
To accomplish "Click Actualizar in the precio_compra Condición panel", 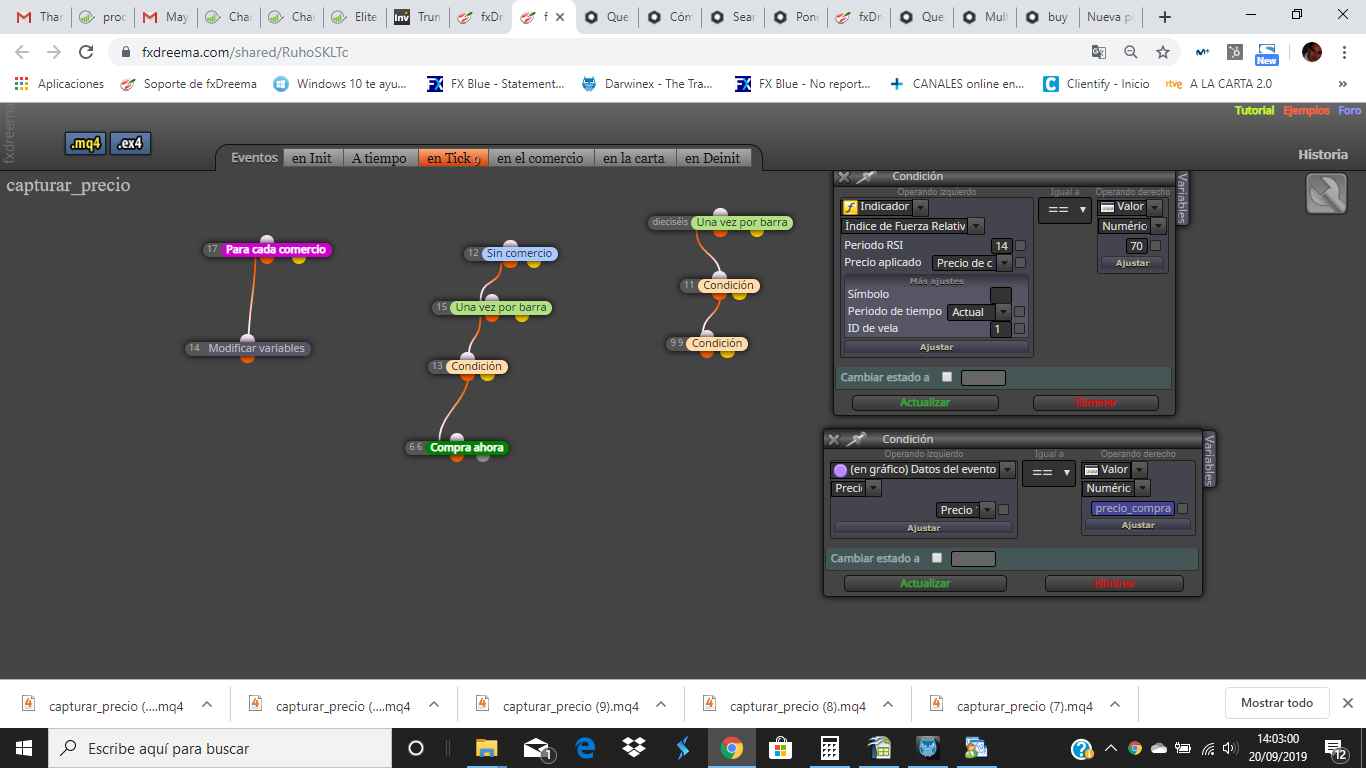I will pyautogui.click(x=925, y=583).
